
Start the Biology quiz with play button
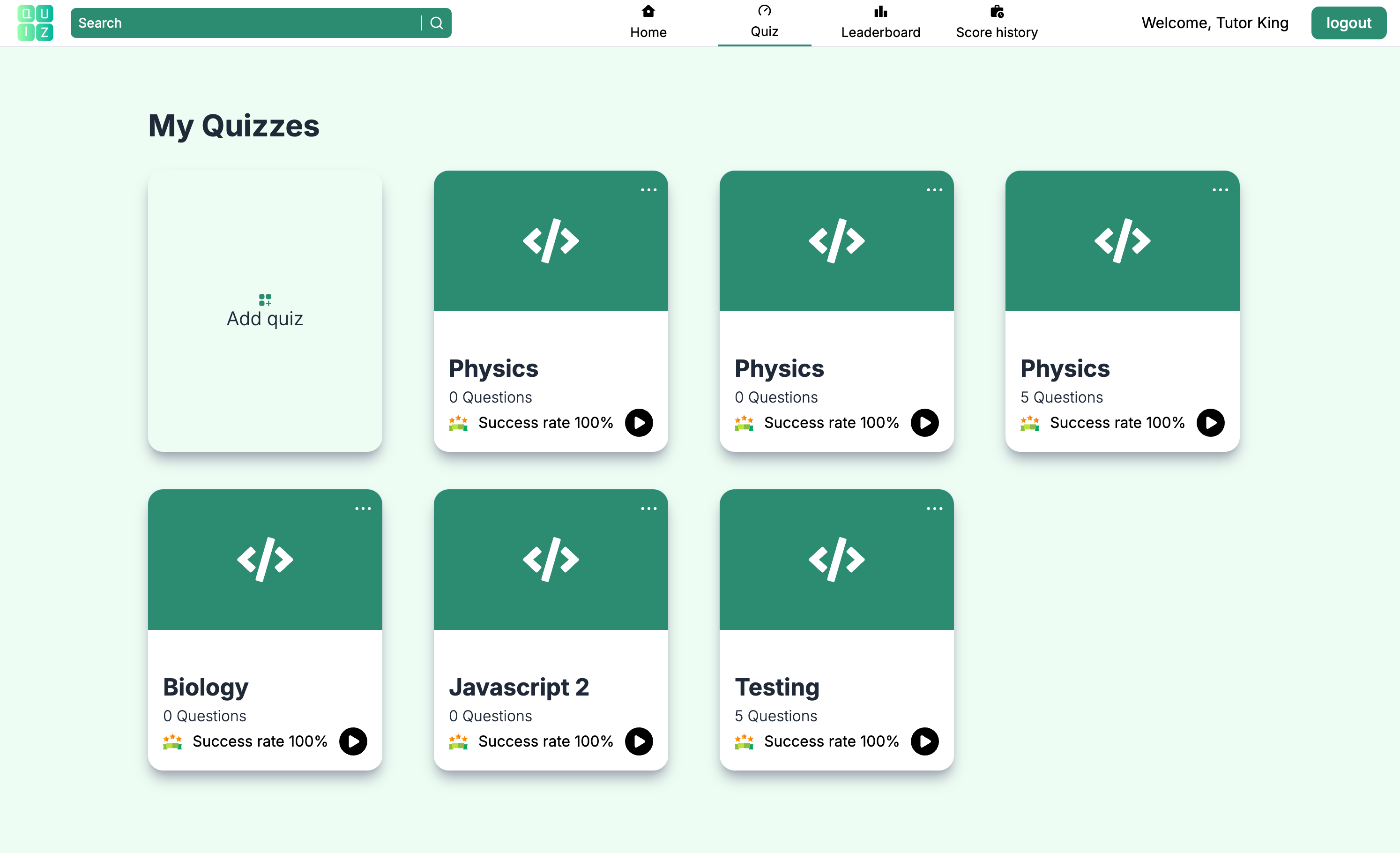tap(353, 741)
